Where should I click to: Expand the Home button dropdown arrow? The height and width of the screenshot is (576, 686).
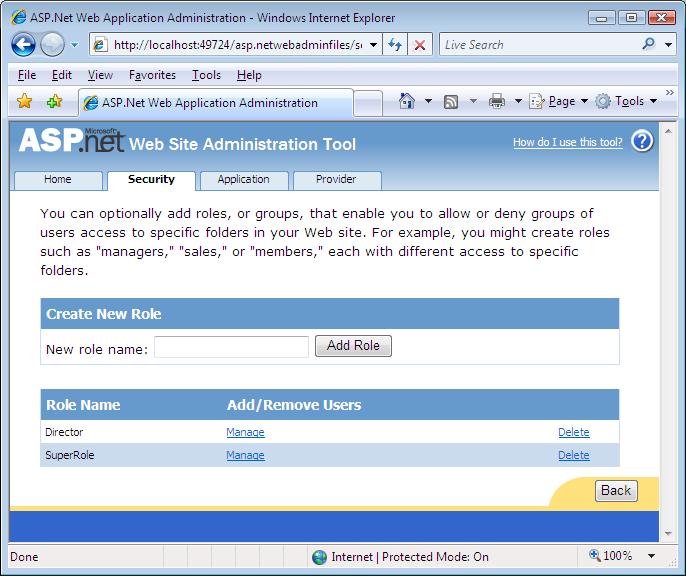pos(428,101)
